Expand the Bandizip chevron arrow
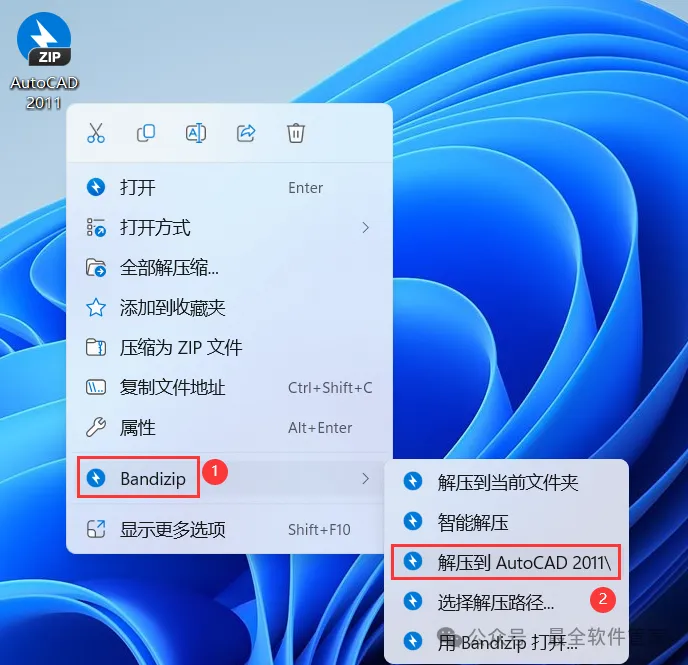This screenshot has height=665, width=688. click(x=365, y=478)
